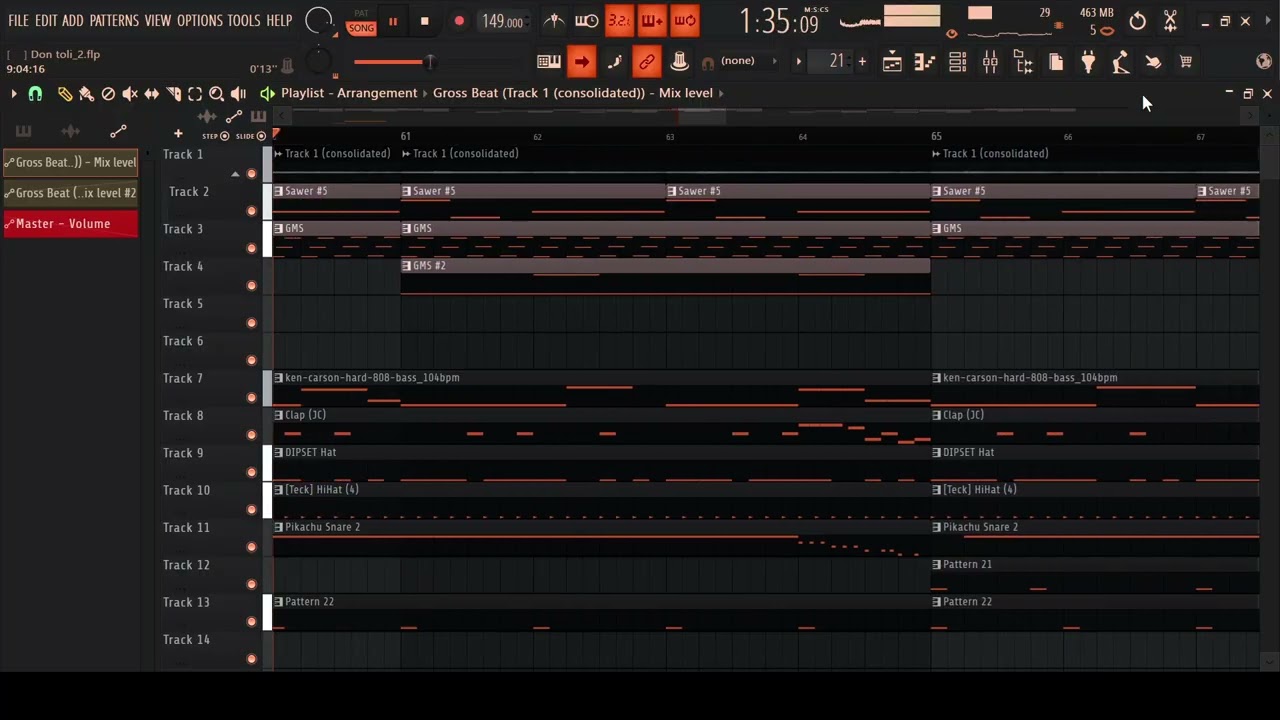Image resolution: width=1280 pixels, height=720 pixels.
Task: Open the online news globe icon
Action: tap(1264, 62)
